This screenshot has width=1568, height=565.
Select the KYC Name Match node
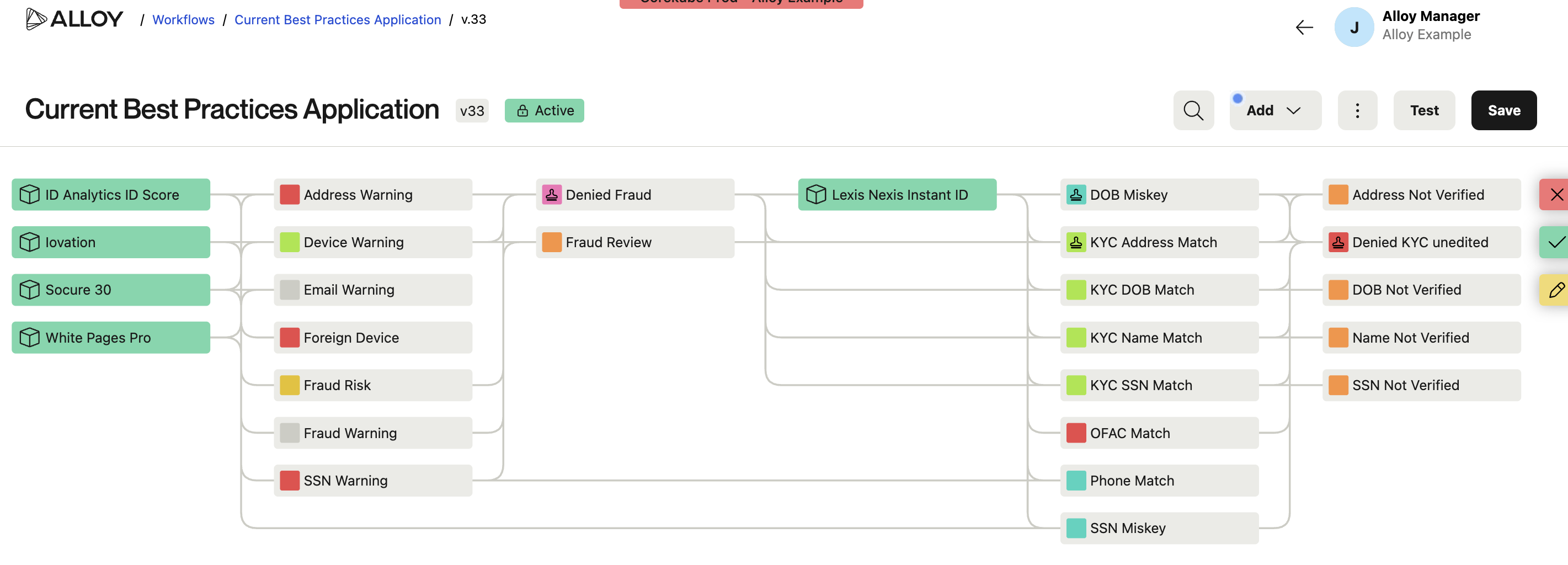coord(1159,337)
